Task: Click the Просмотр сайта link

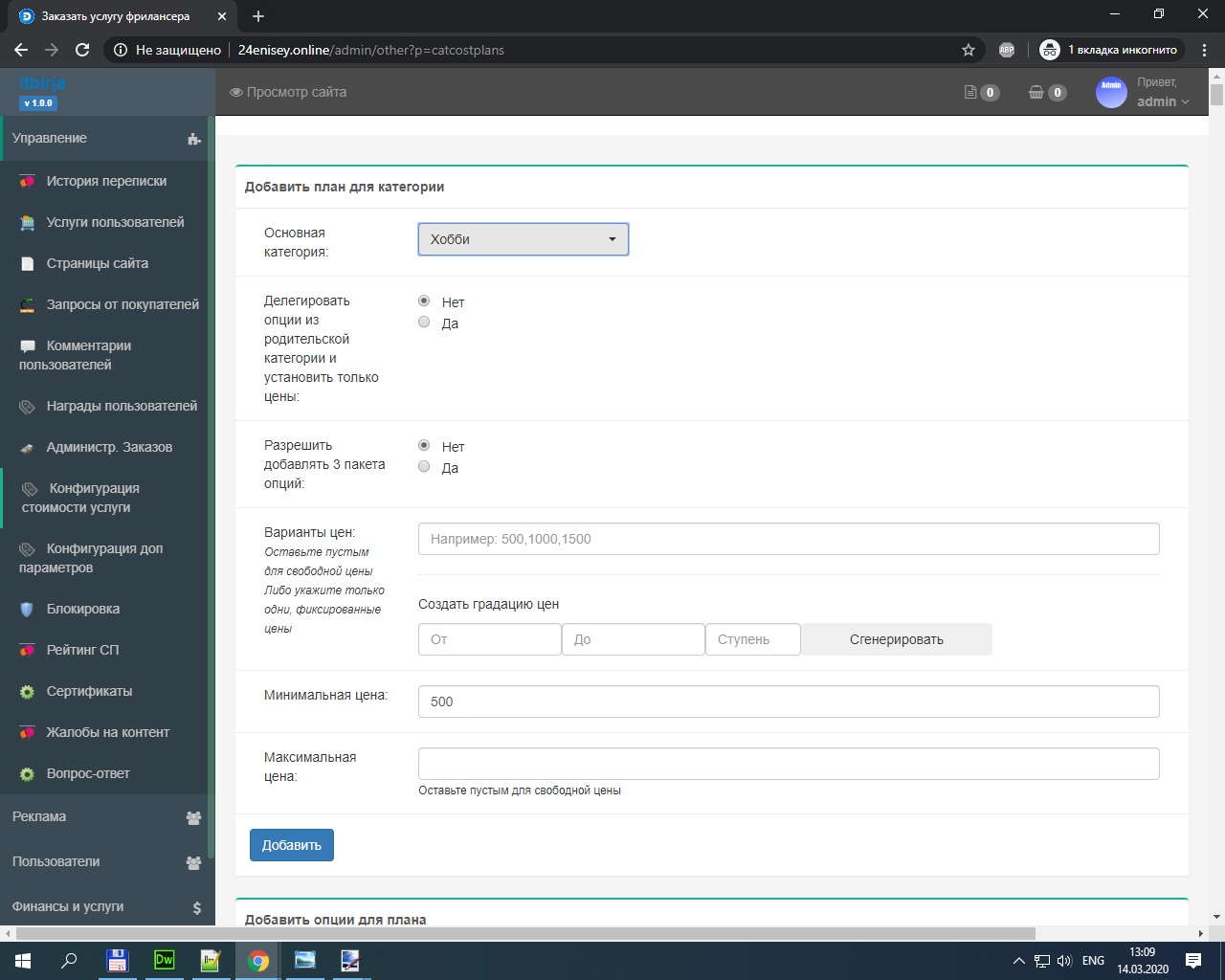Action: [x=288, y=93]
